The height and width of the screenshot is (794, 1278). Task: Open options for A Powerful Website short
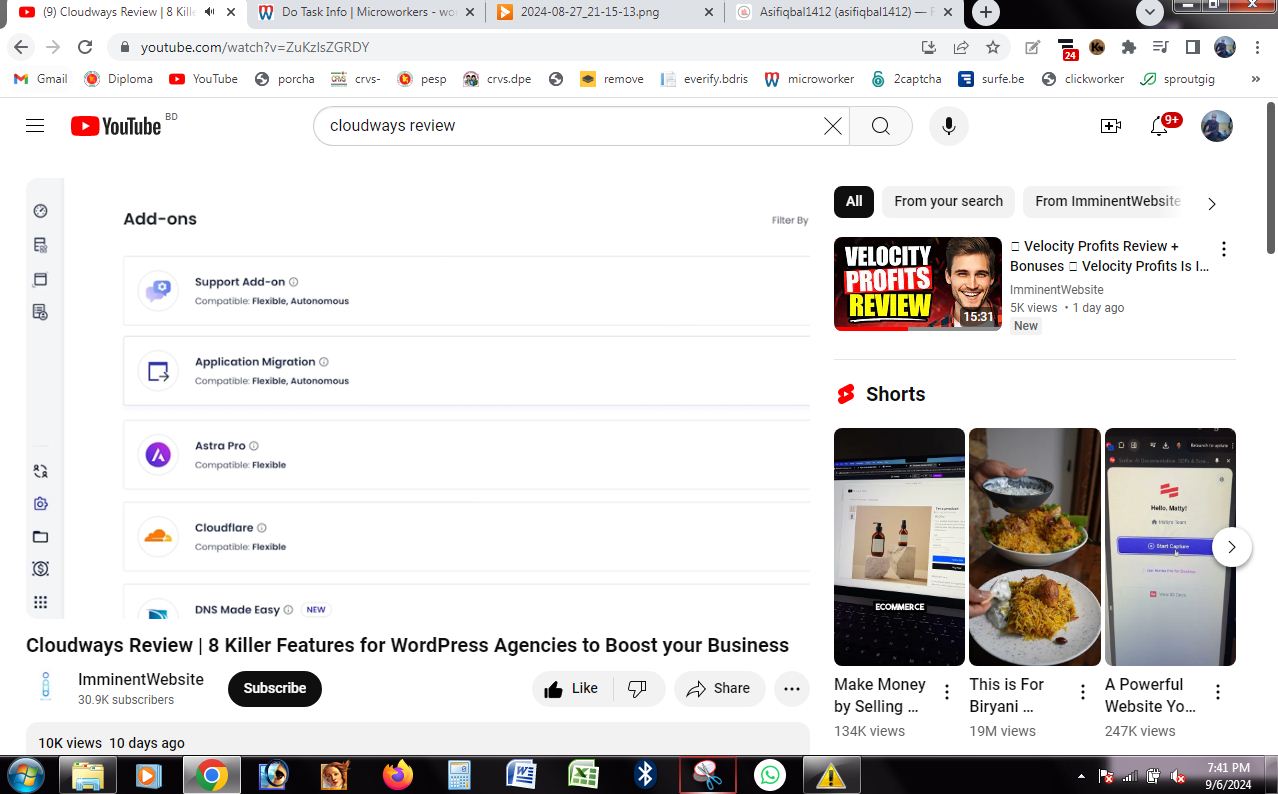1218,692
